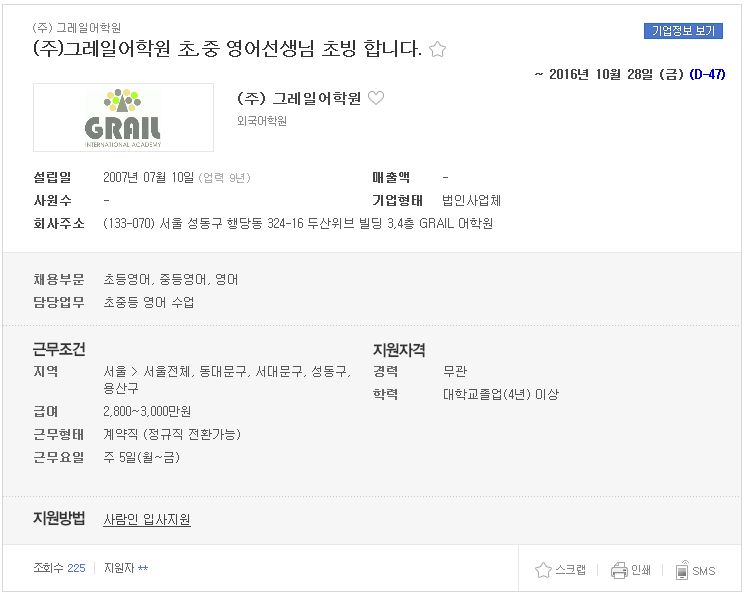Click the 스크랩 text label

[570, 570]
